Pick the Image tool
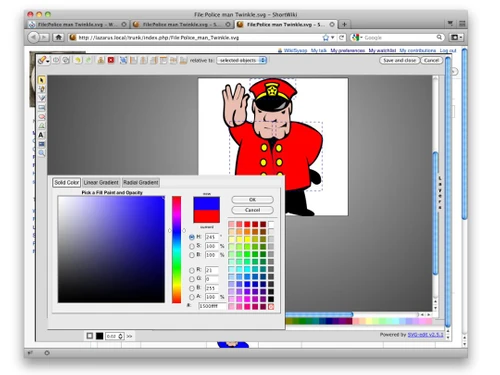500x375 pixels. pos(42,144)
